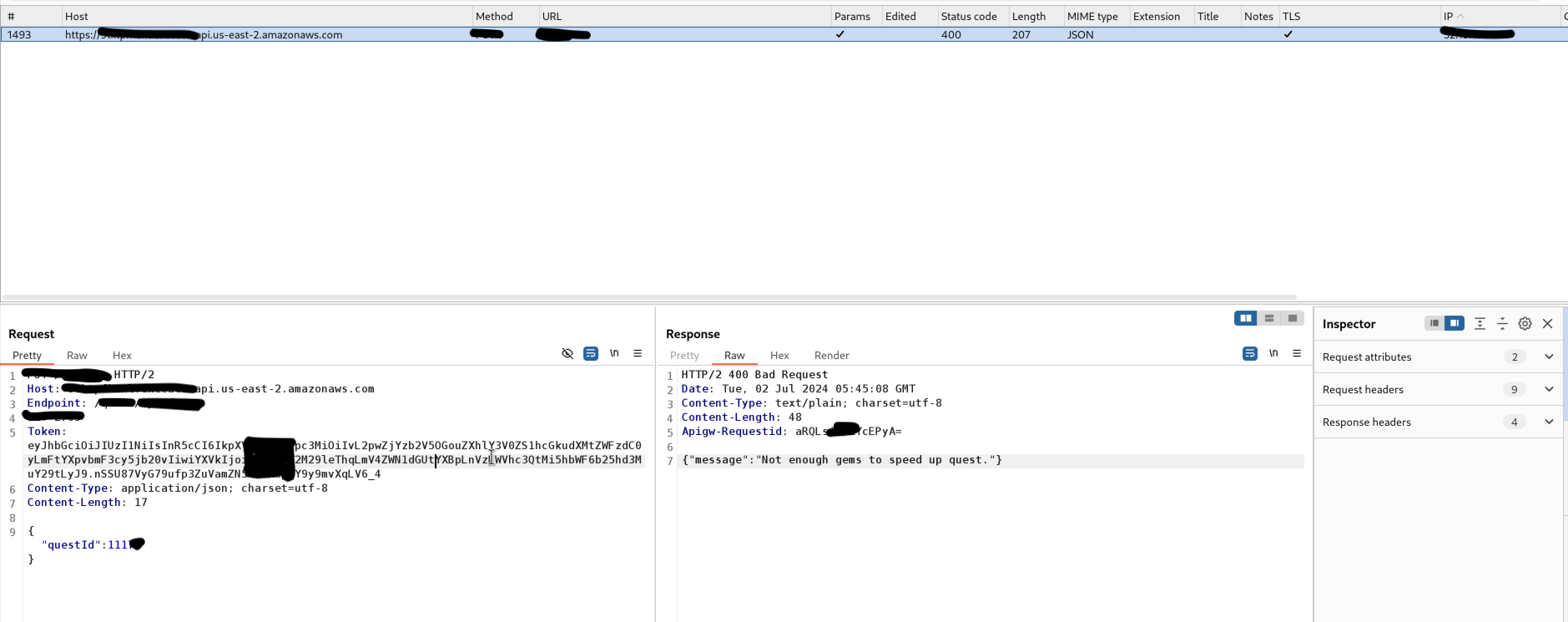Toggle show newlines \n in Request panel

[614, 354]
